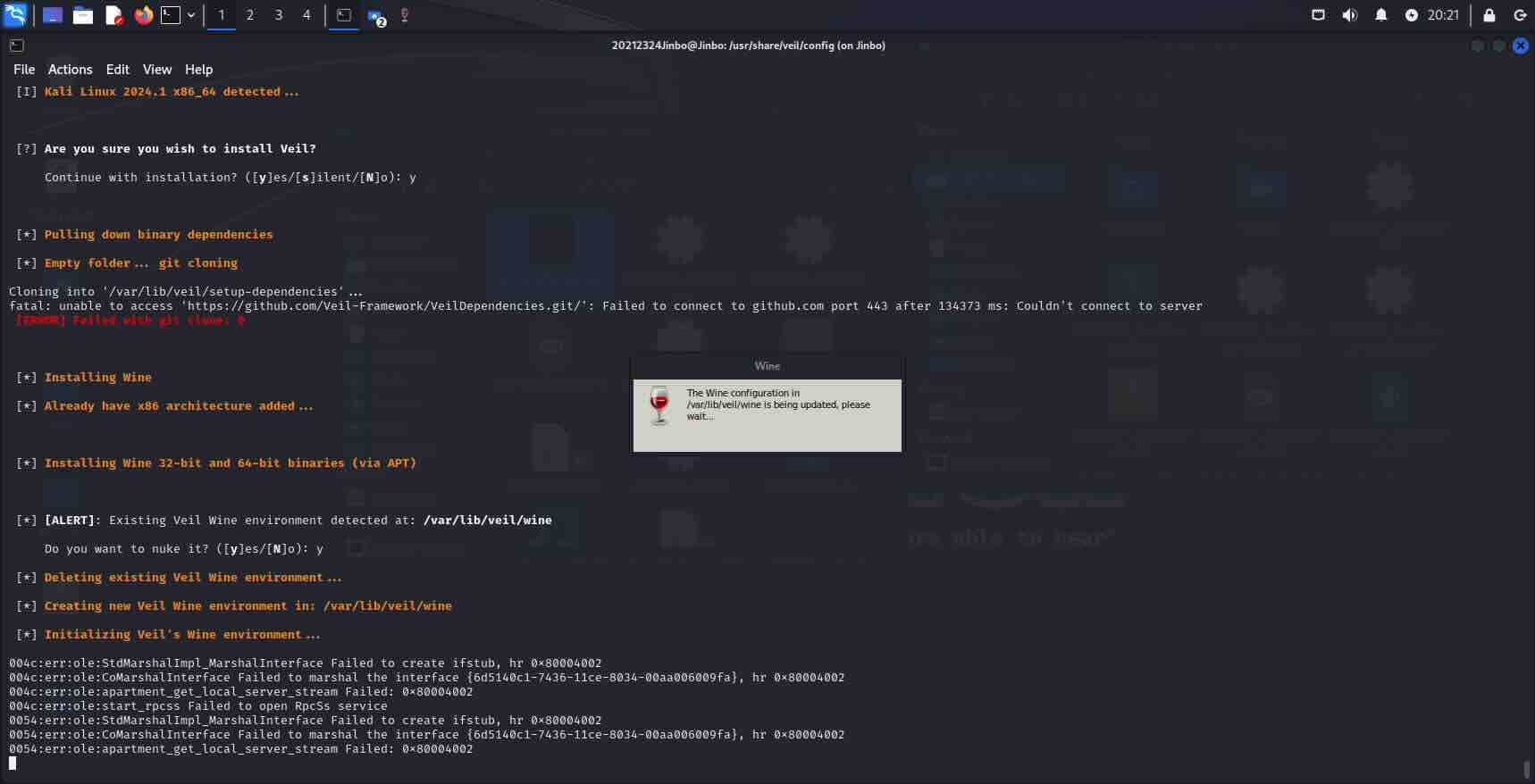
Task: Click 'Installing Wine 32-bit and 64-bit binaries' line
Action: 216,463
